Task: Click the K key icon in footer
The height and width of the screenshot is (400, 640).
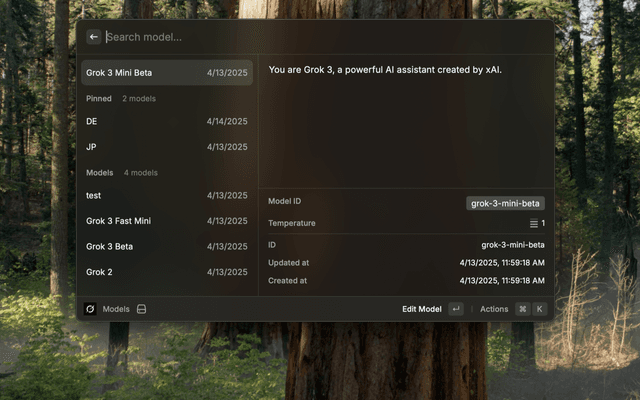Action: pyautogui.click(x=539, y=309)
